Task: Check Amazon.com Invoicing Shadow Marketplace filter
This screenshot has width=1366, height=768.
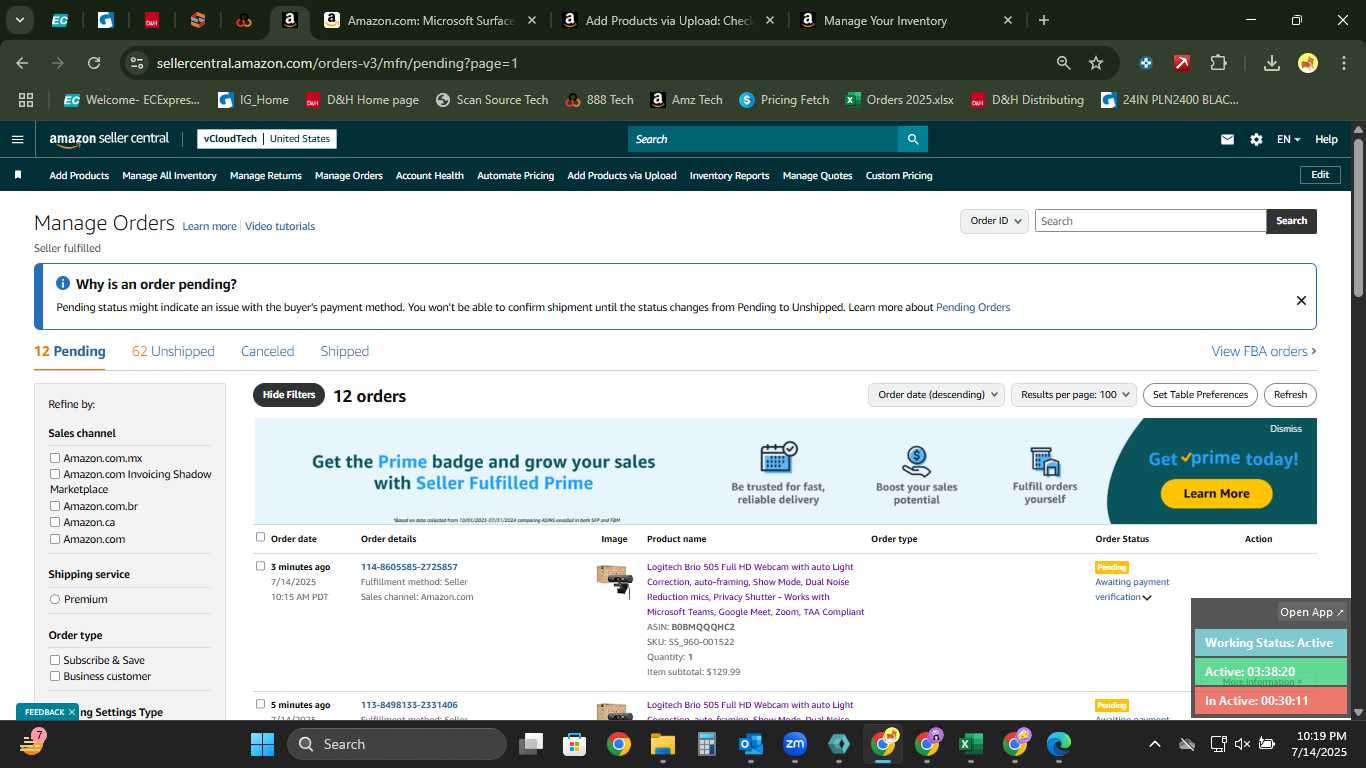Action: 56,474
